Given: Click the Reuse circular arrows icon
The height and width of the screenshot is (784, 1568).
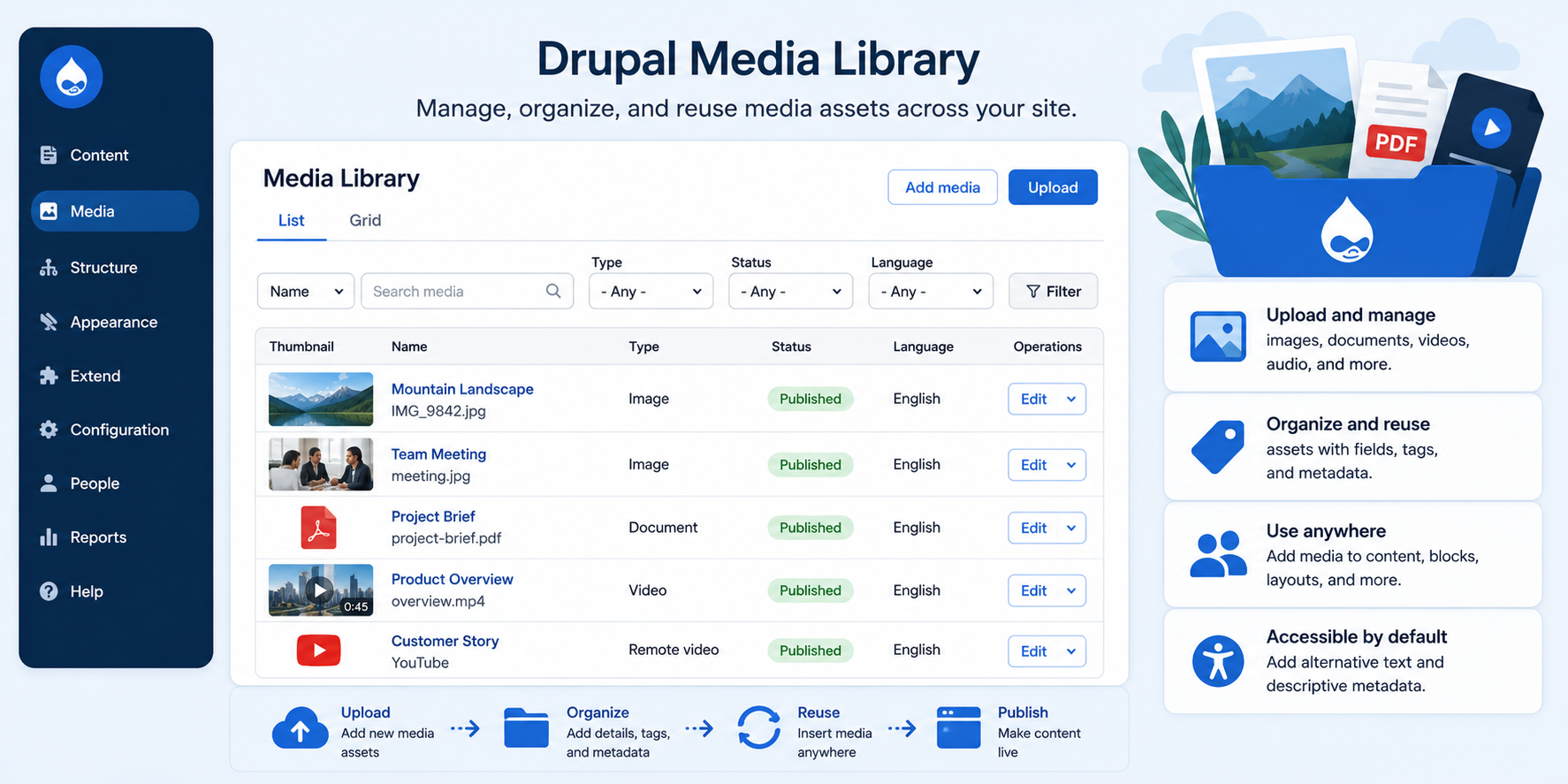Looking at the screenshot, I should pyautogui.click(x=759, y=728).
